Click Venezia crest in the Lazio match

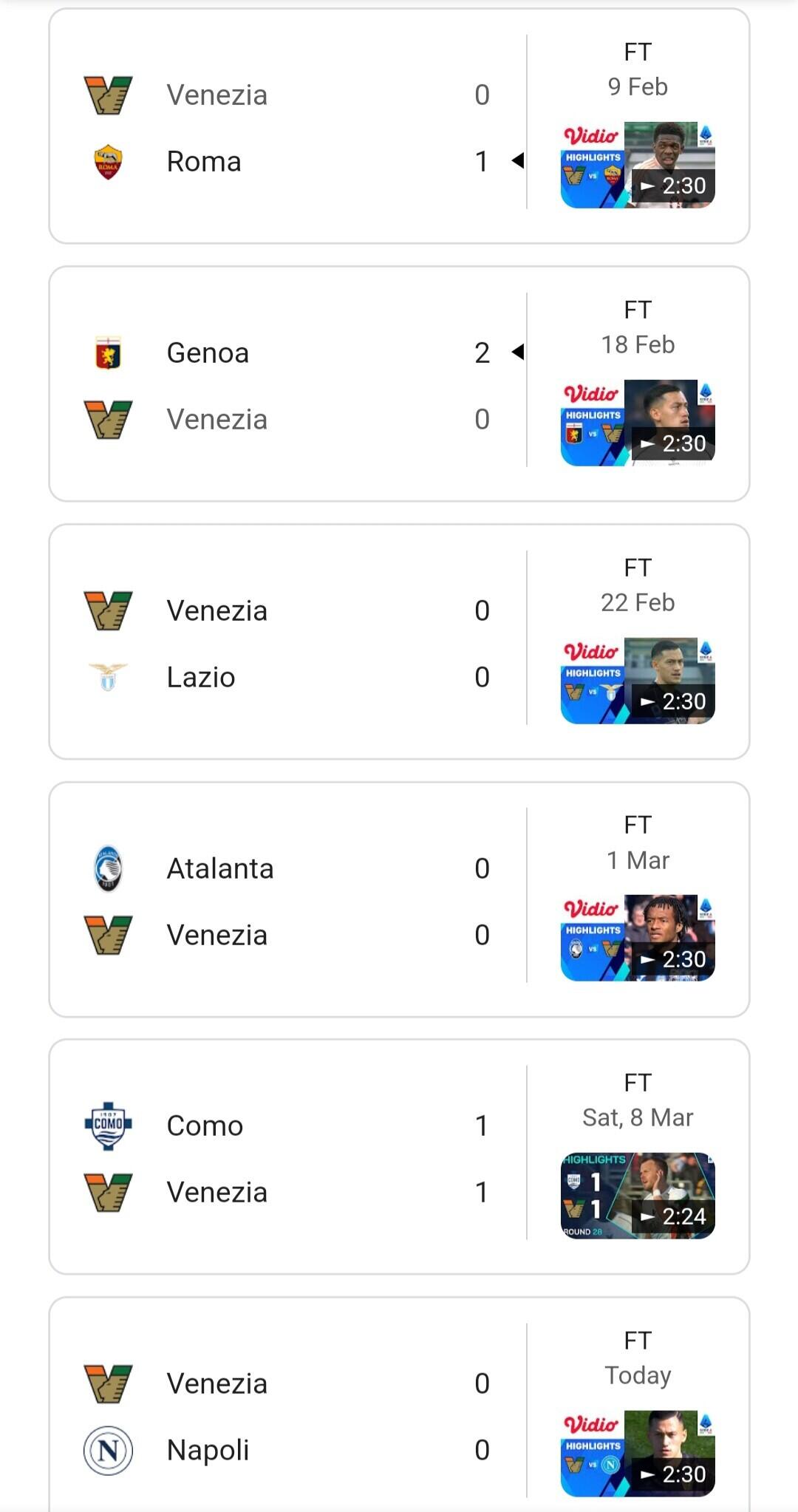108,610
